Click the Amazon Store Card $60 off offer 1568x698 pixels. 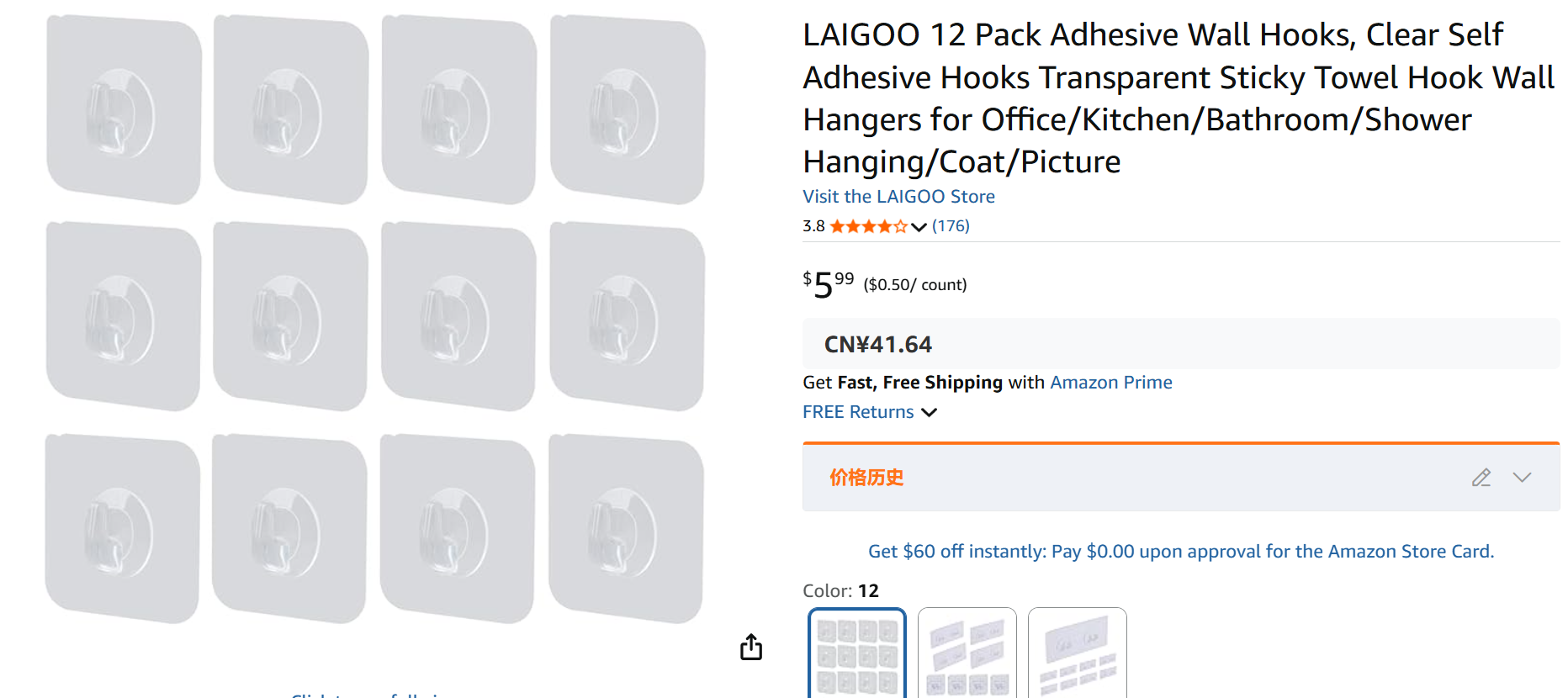[1181, 552]
